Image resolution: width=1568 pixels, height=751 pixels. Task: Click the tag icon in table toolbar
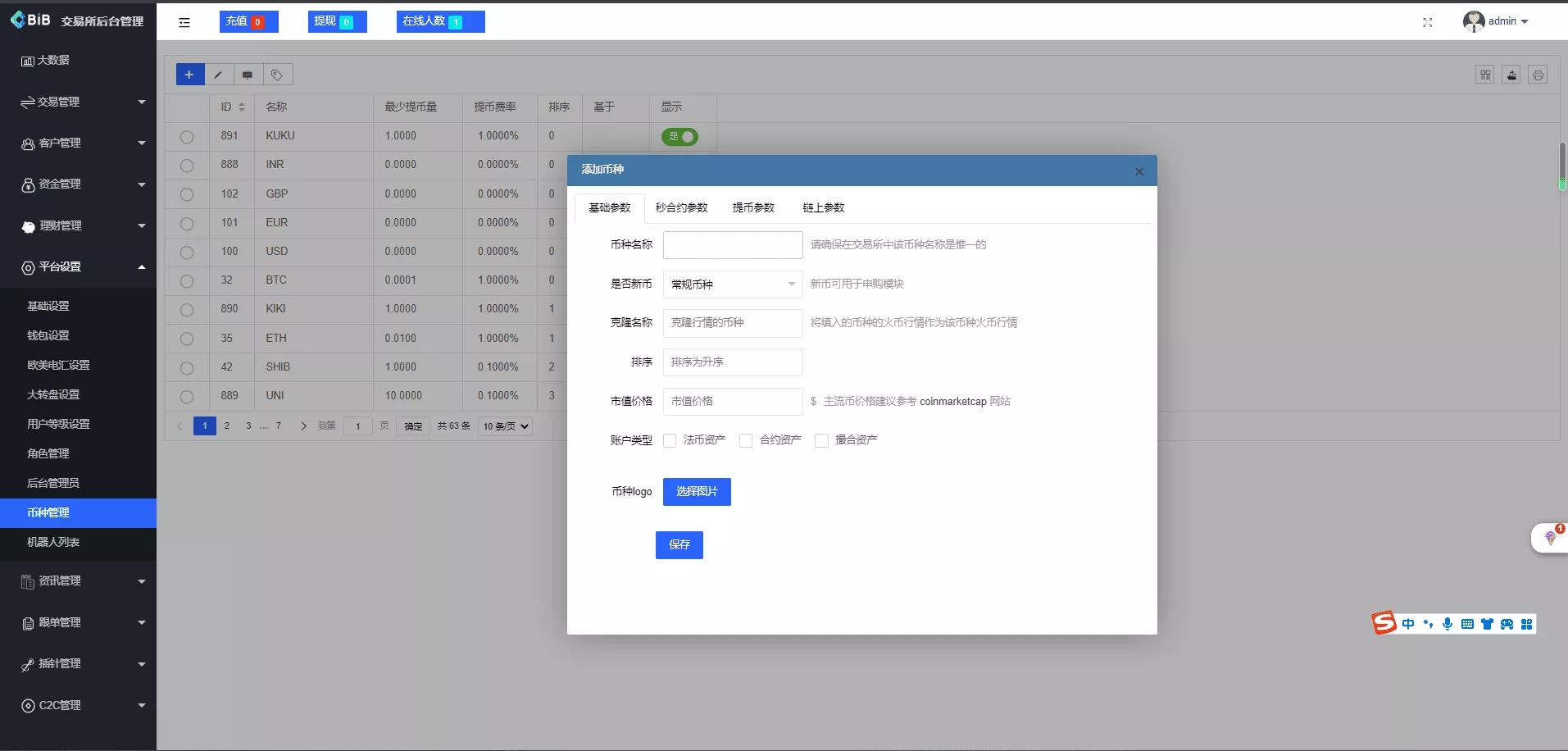point(277,75)
